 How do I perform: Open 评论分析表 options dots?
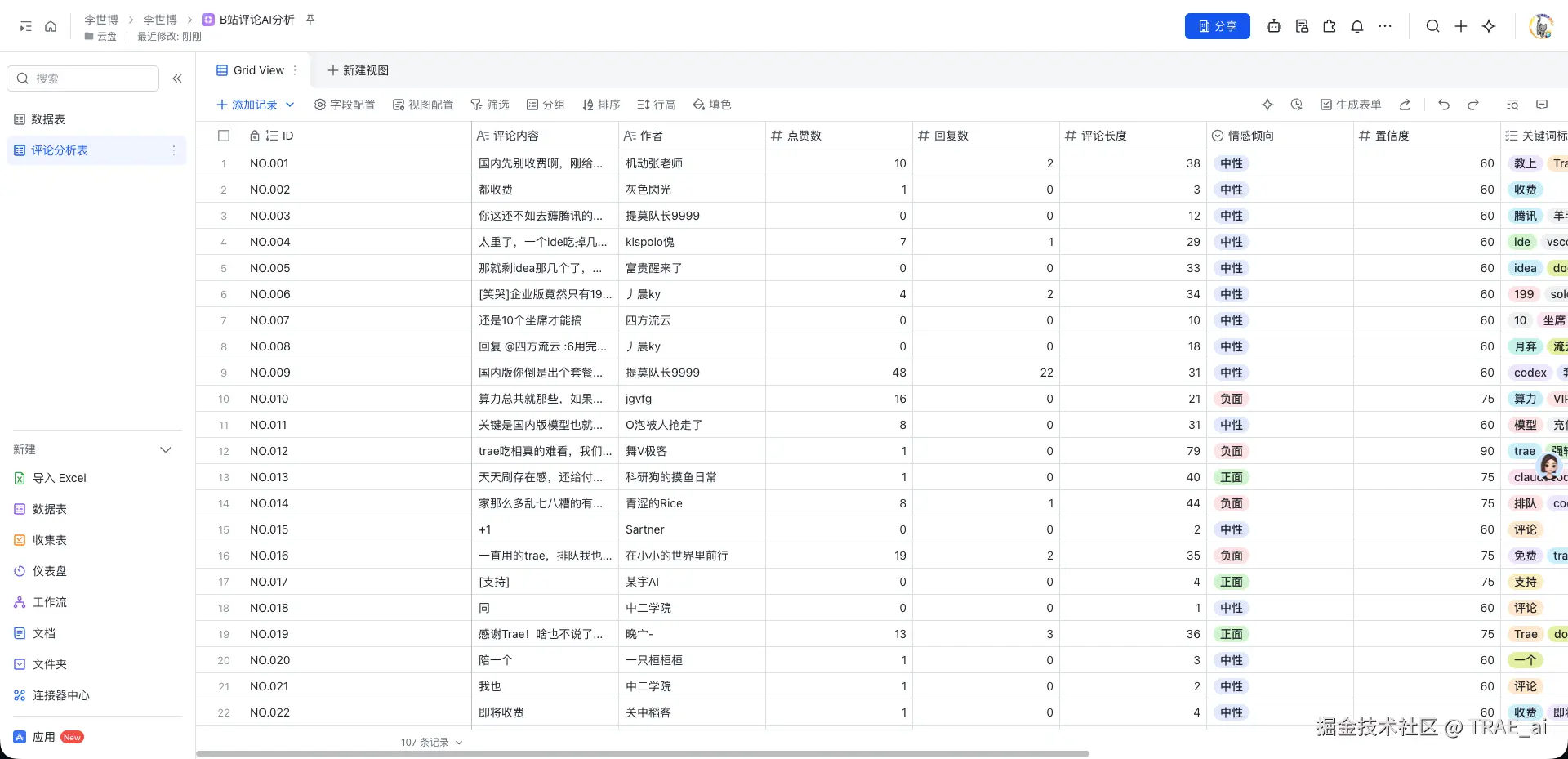point(173,150)
